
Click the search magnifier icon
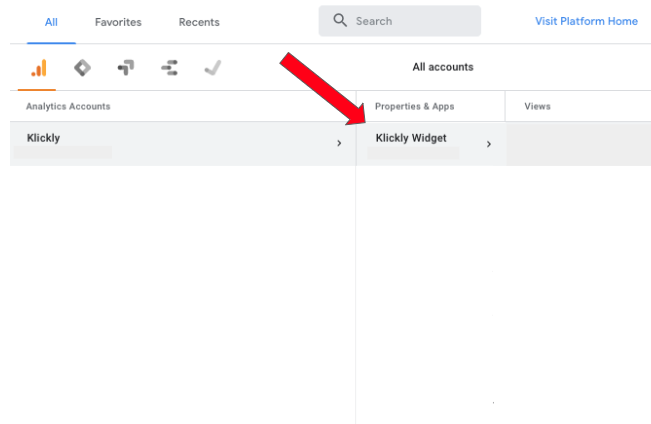340,20
